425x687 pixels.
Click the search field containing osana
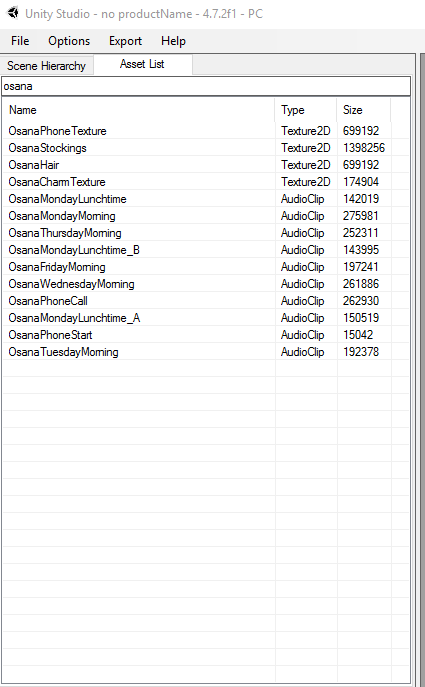pyautogui.click(x=206, y=86)
